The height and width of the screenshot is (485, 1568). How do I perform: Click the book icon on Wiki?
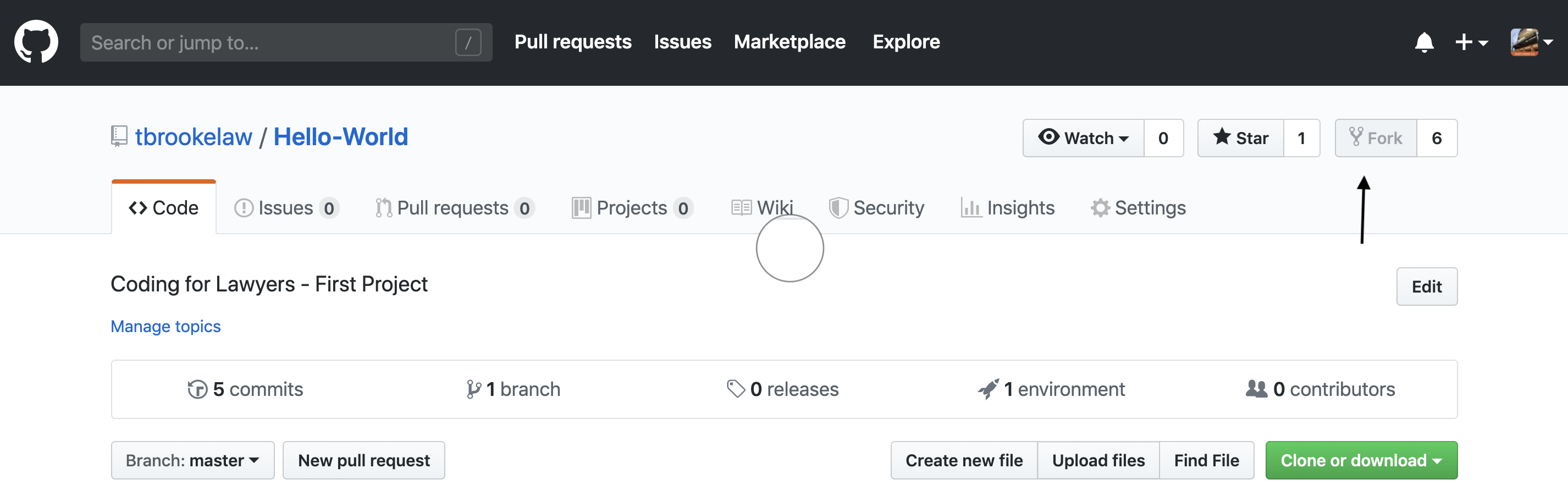[741, 208]
